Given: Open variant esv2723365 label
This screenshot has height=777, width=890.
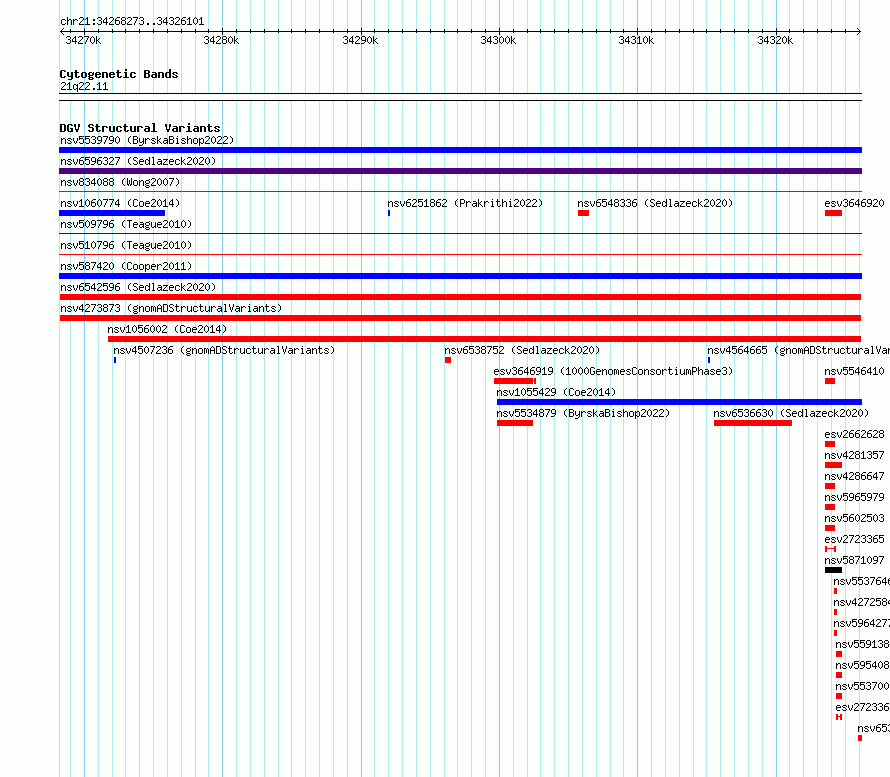Looking at the screenshot, I should pos(854,539).
